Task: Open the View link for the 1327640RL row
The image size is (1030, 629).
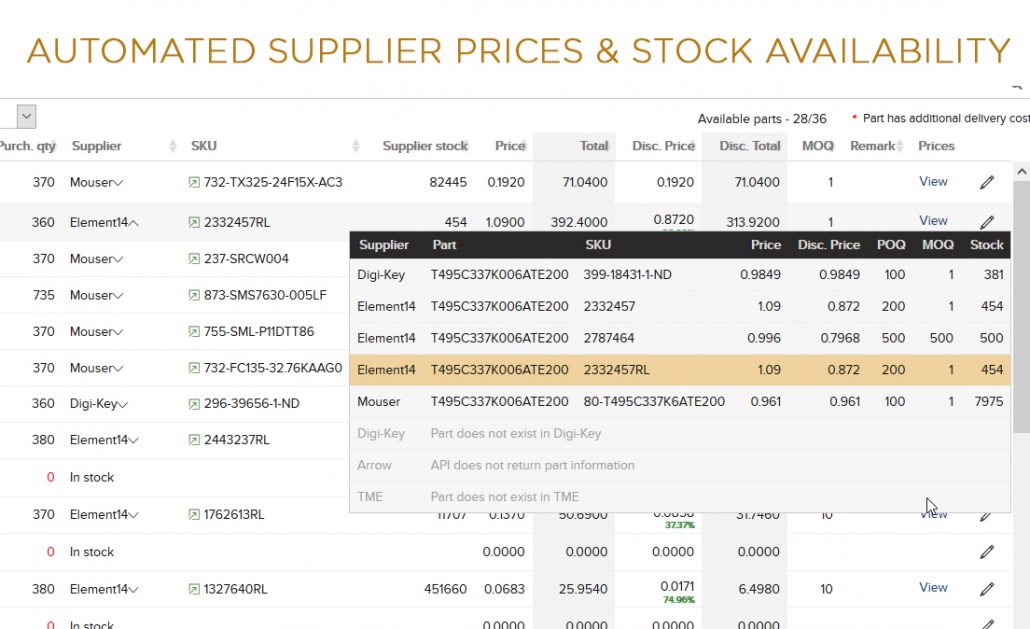Action: click(x=933, y=588)
